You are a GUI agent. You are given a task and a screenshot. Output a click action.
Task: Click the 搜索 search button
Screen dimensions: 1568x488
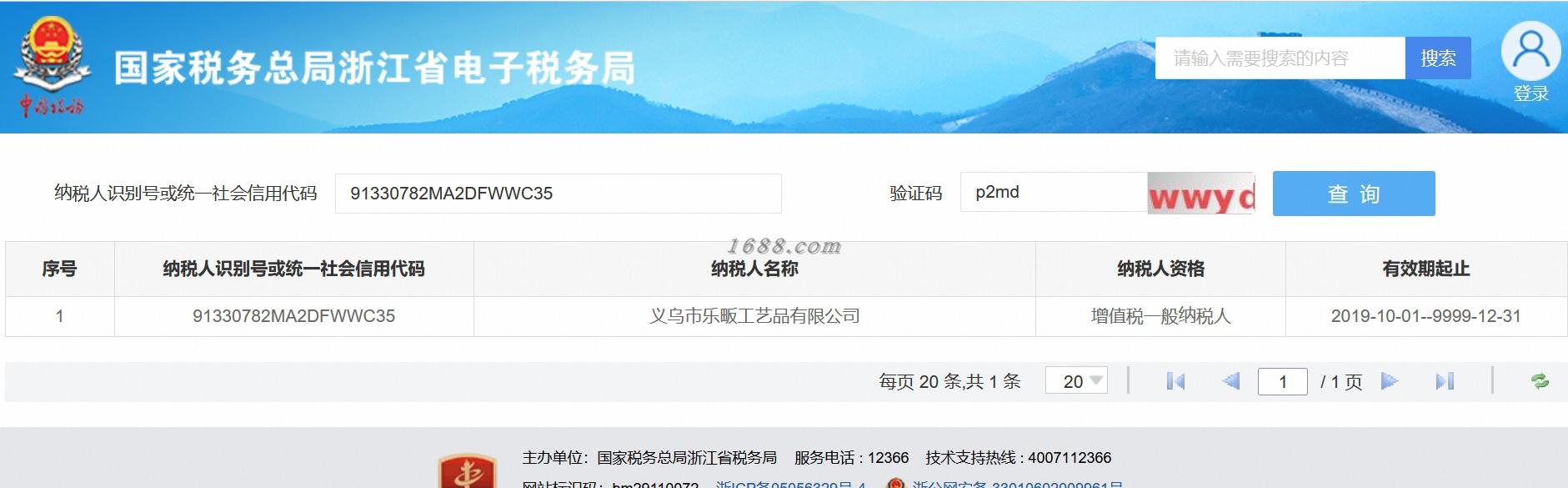click(x=1438, y=58)
